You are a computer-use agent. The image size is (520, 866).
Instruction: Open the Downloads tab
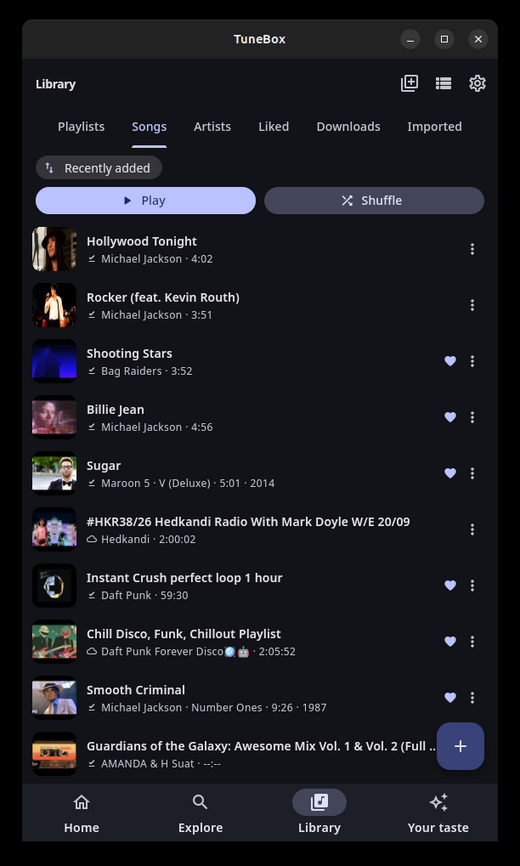348,126
